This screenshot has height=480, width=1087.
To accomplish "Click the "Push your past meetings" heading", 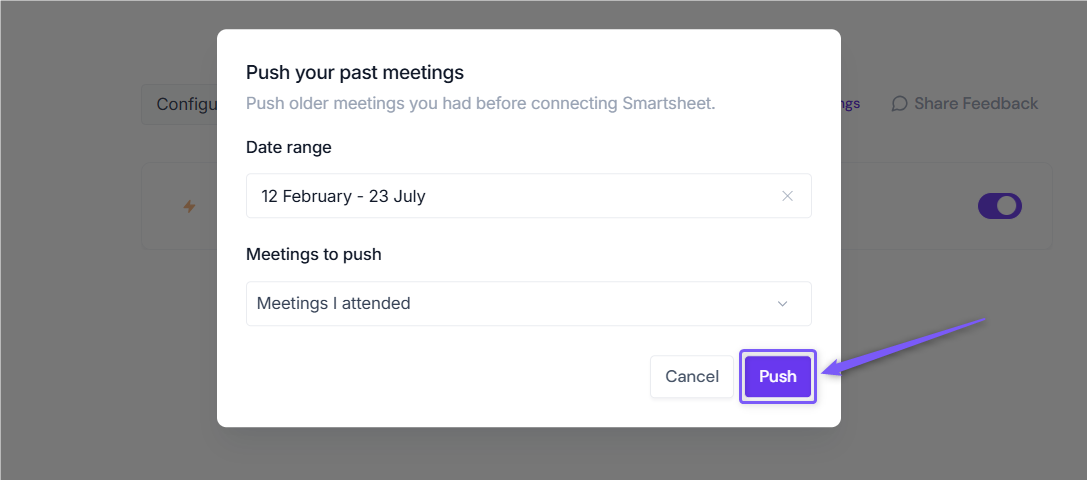I will [355, 72].
